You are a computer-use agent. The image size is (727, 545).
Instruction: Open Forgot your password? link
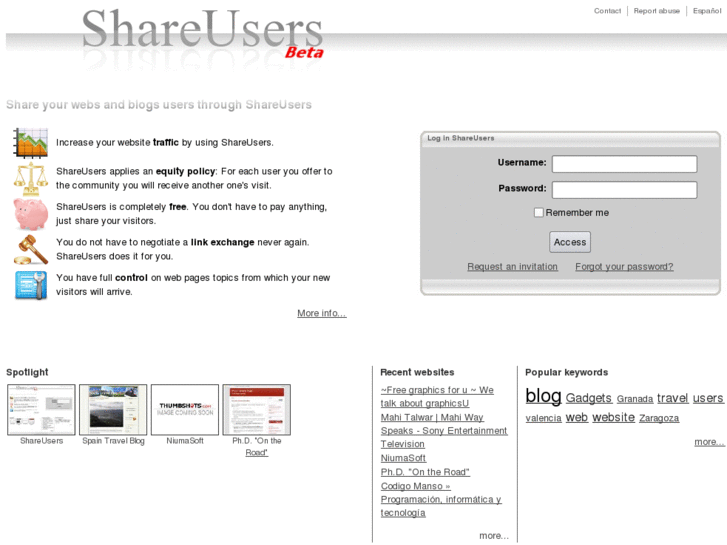tap(624, 267)
